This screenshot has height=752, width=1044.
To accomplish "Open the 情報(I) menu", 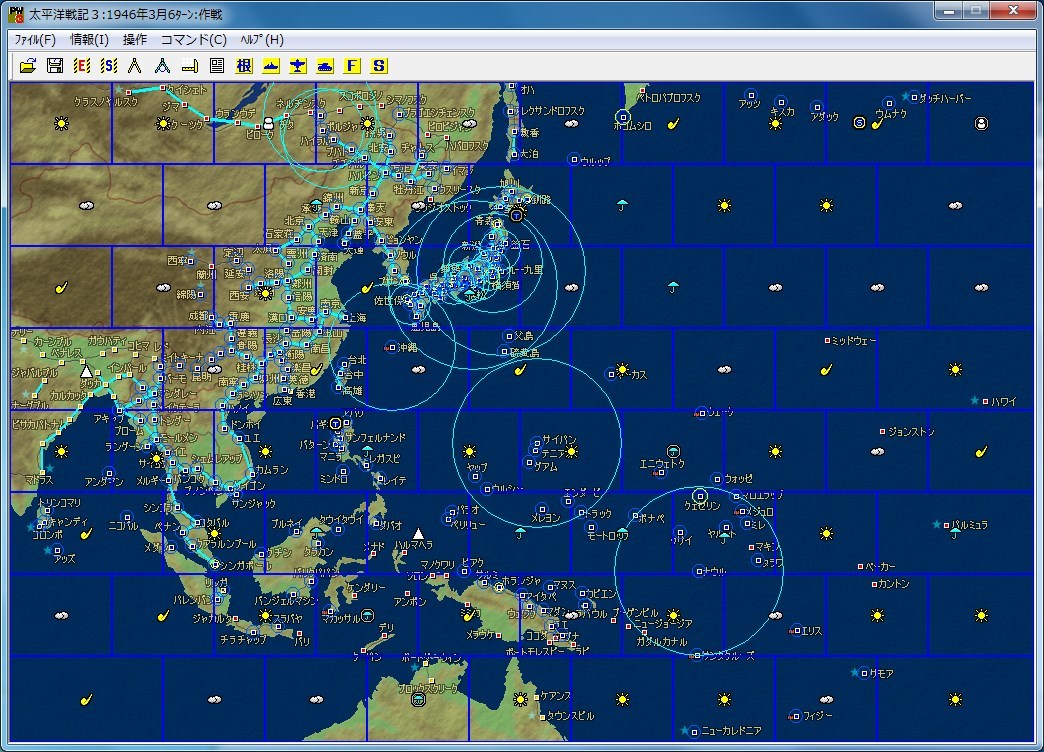I will 90,40.
